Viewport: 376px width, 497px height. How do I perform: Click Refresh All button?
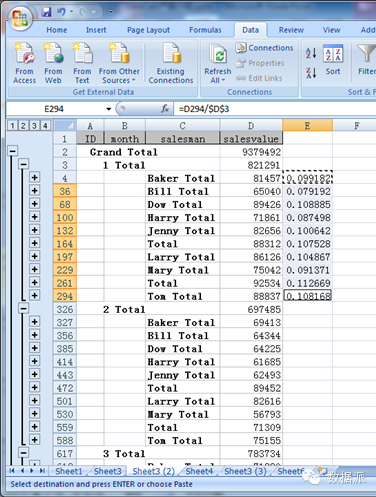click(218, 63)
